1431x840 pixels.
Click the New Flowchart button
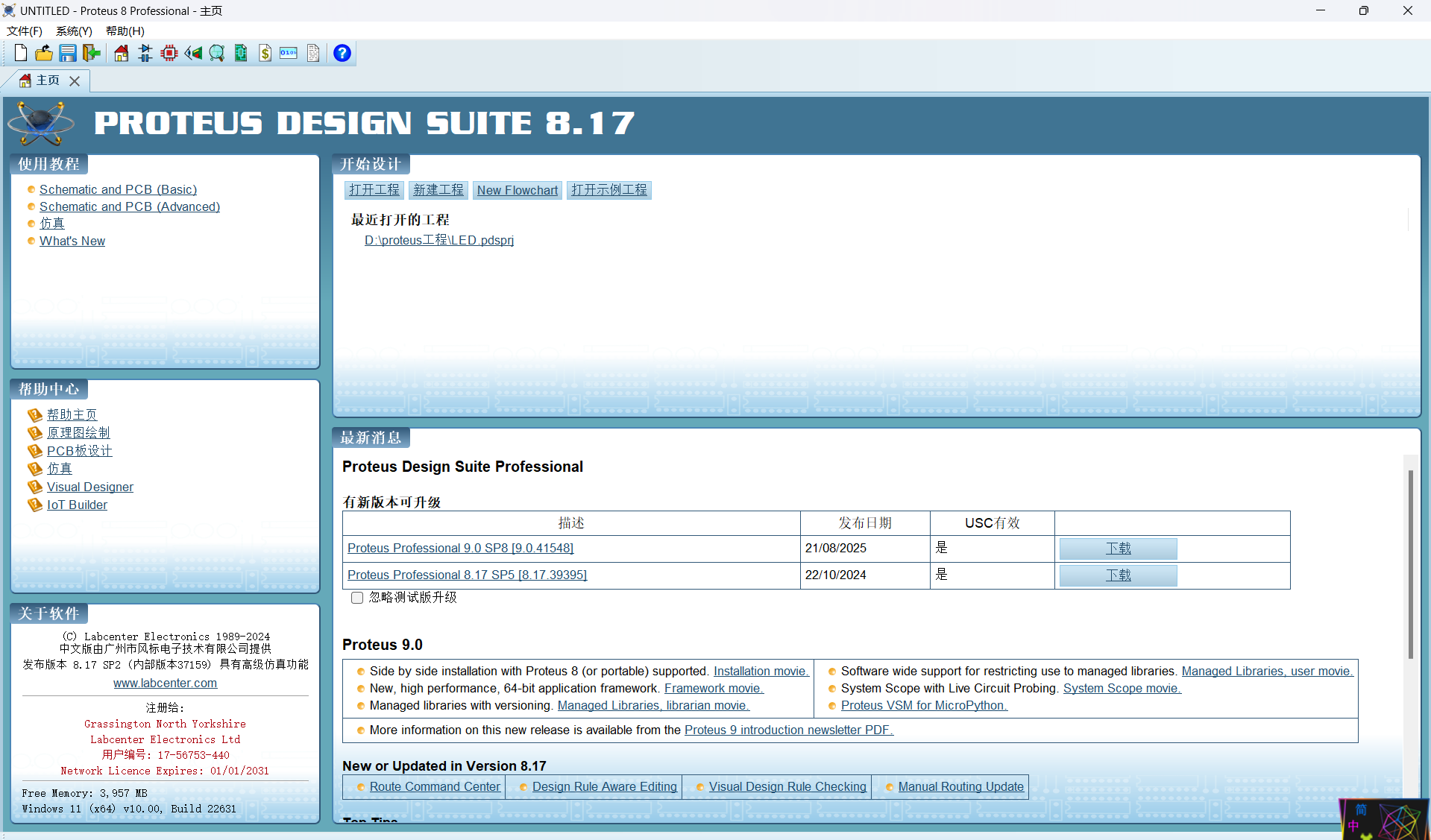[x=518, y=190]
